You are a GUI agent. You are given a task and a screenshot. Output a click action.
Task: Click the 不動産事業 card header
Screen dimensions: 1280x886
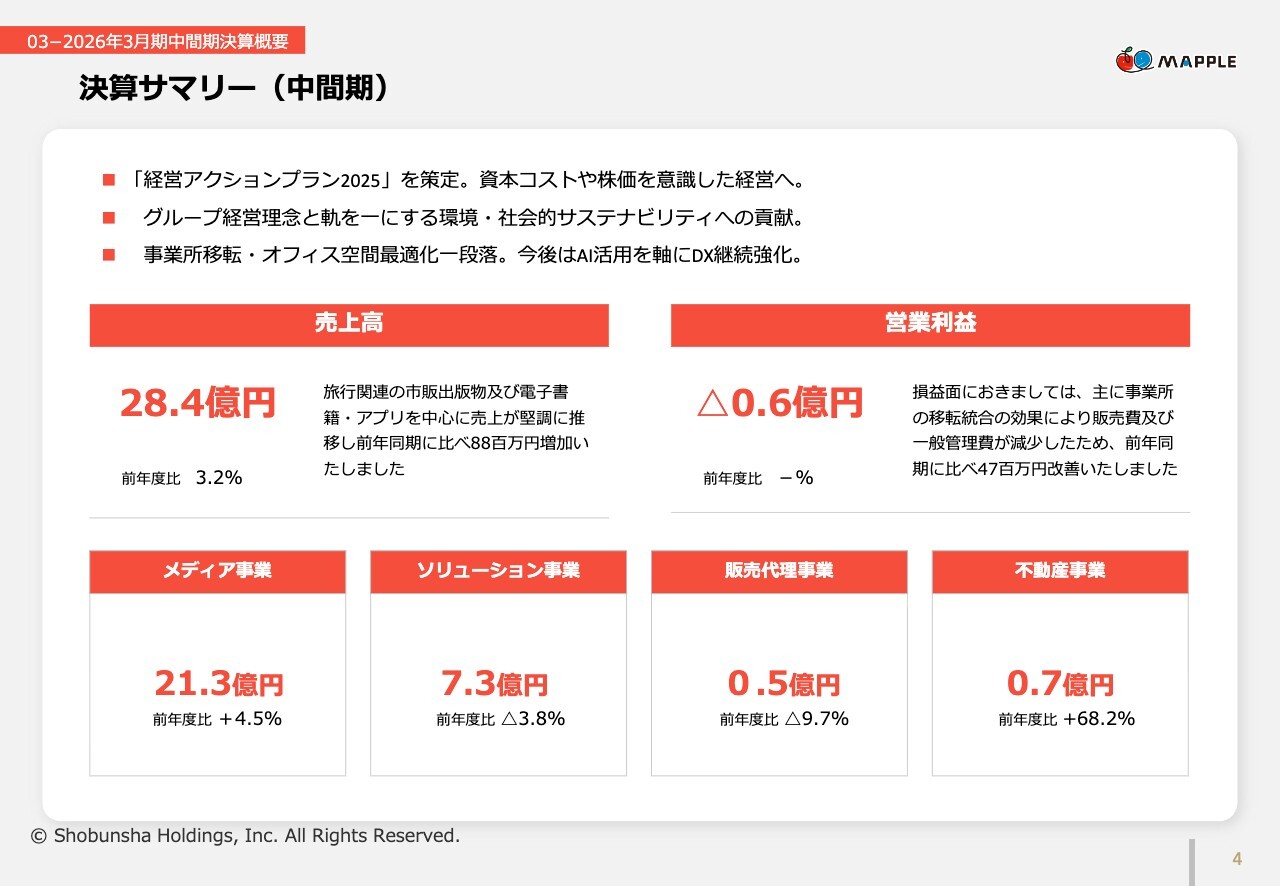1060,571
